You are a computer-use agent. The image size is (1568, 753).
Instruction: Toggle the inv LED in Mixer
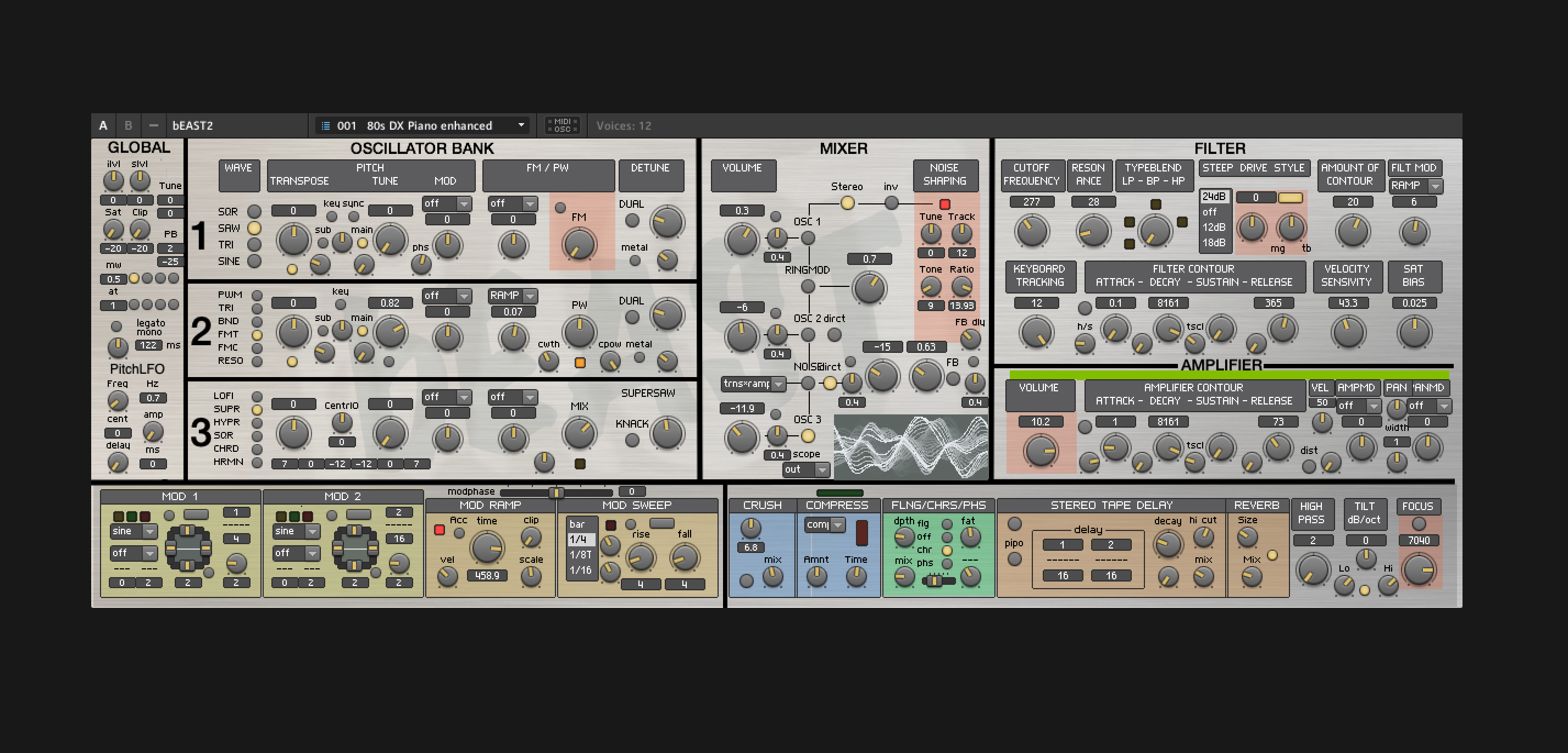pos(891,203)
